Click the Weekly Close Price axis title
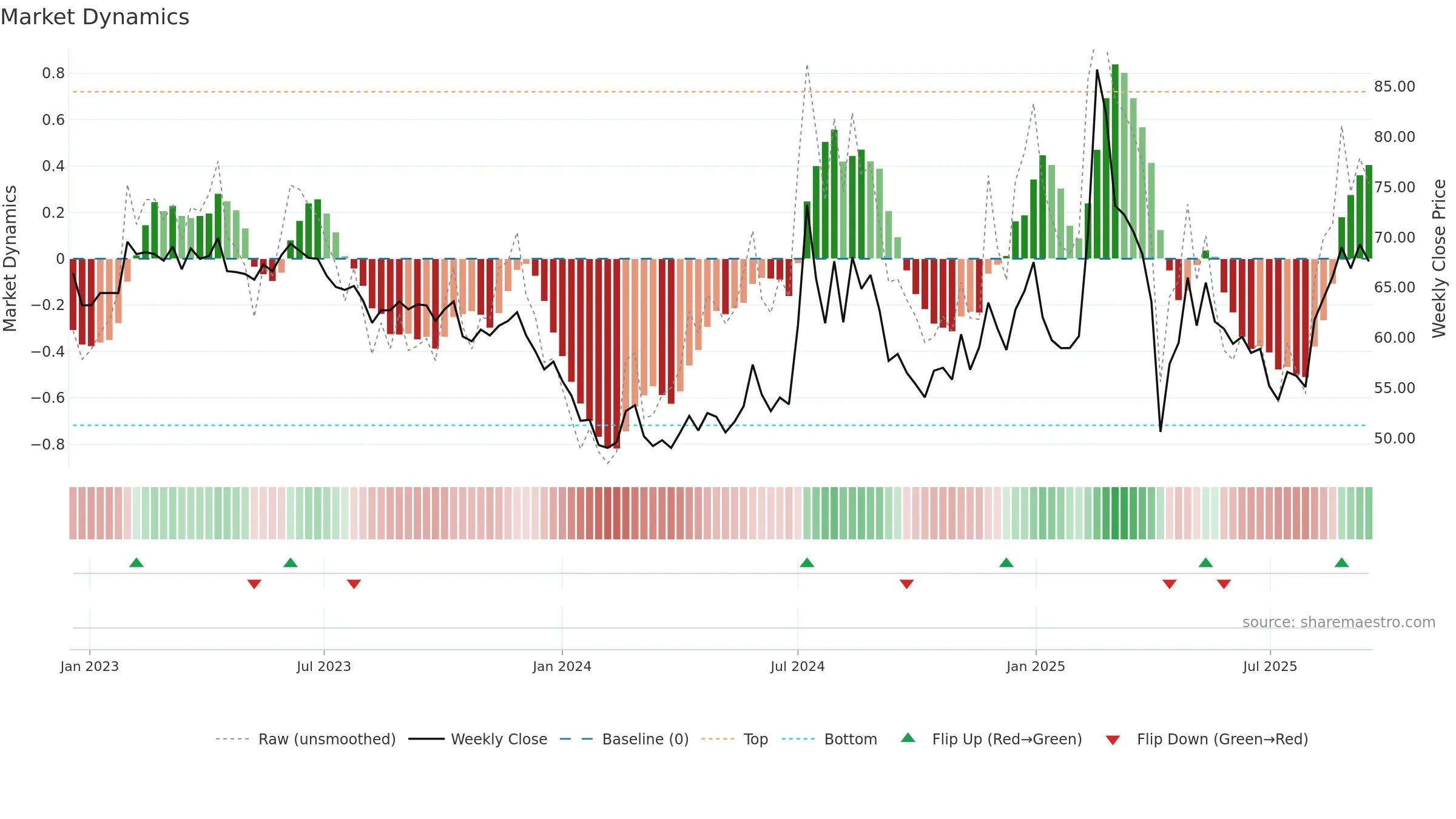Screen dimensions: 1456x819 pyautogui.click(x=1439, y=258)
